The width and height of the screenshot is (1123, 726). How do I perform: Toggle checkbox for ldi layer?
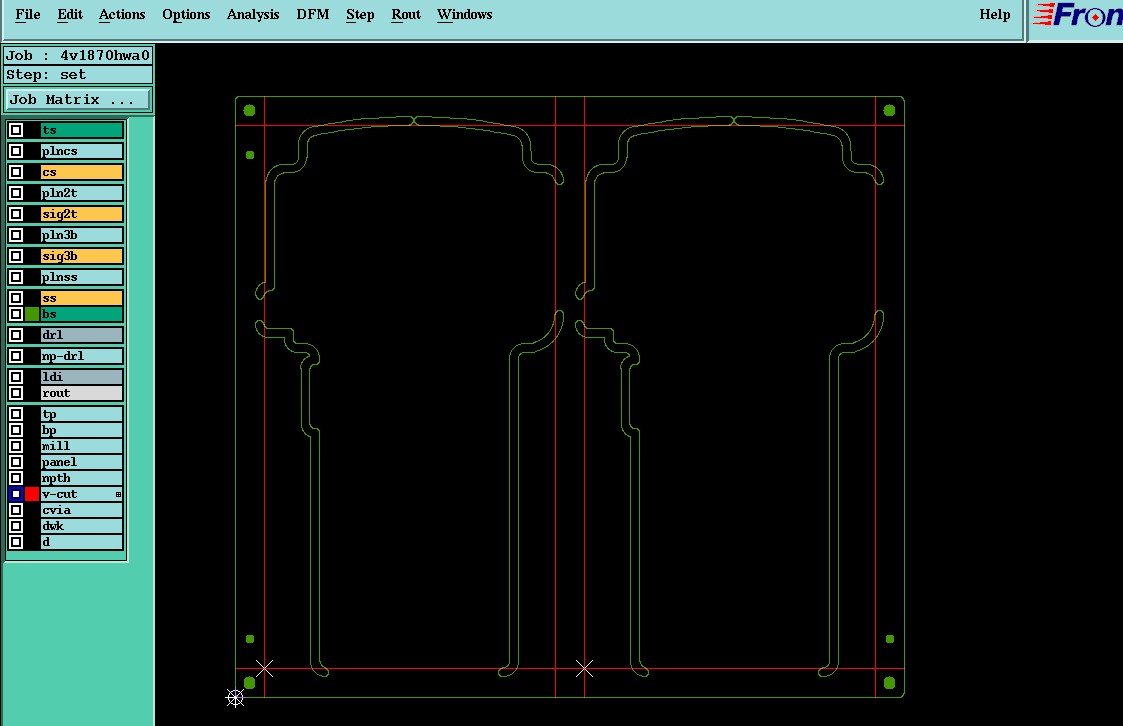(16, 377)
